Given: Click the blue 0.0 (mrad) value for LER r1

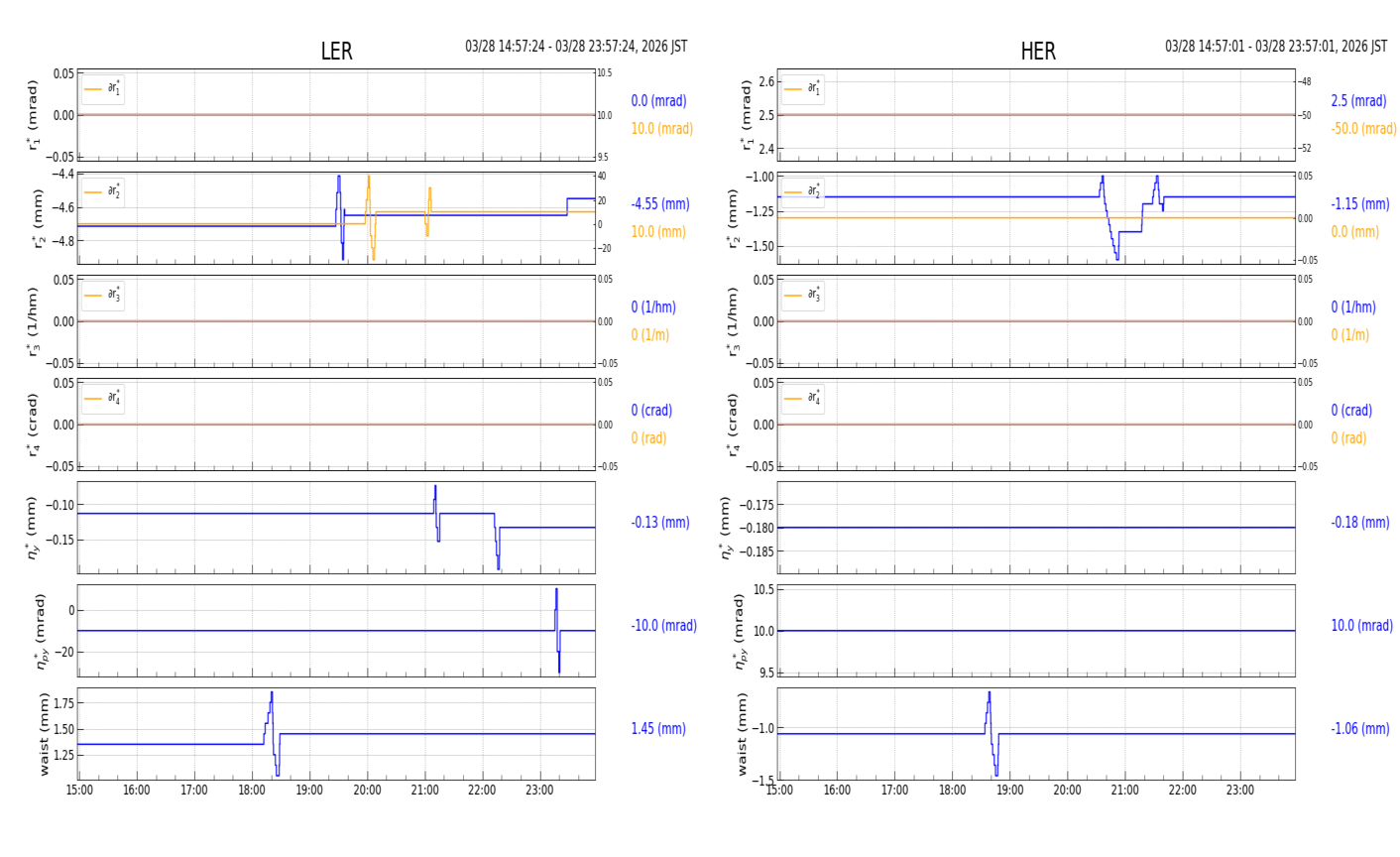Looking at the screenshot, I should [658, 101].
